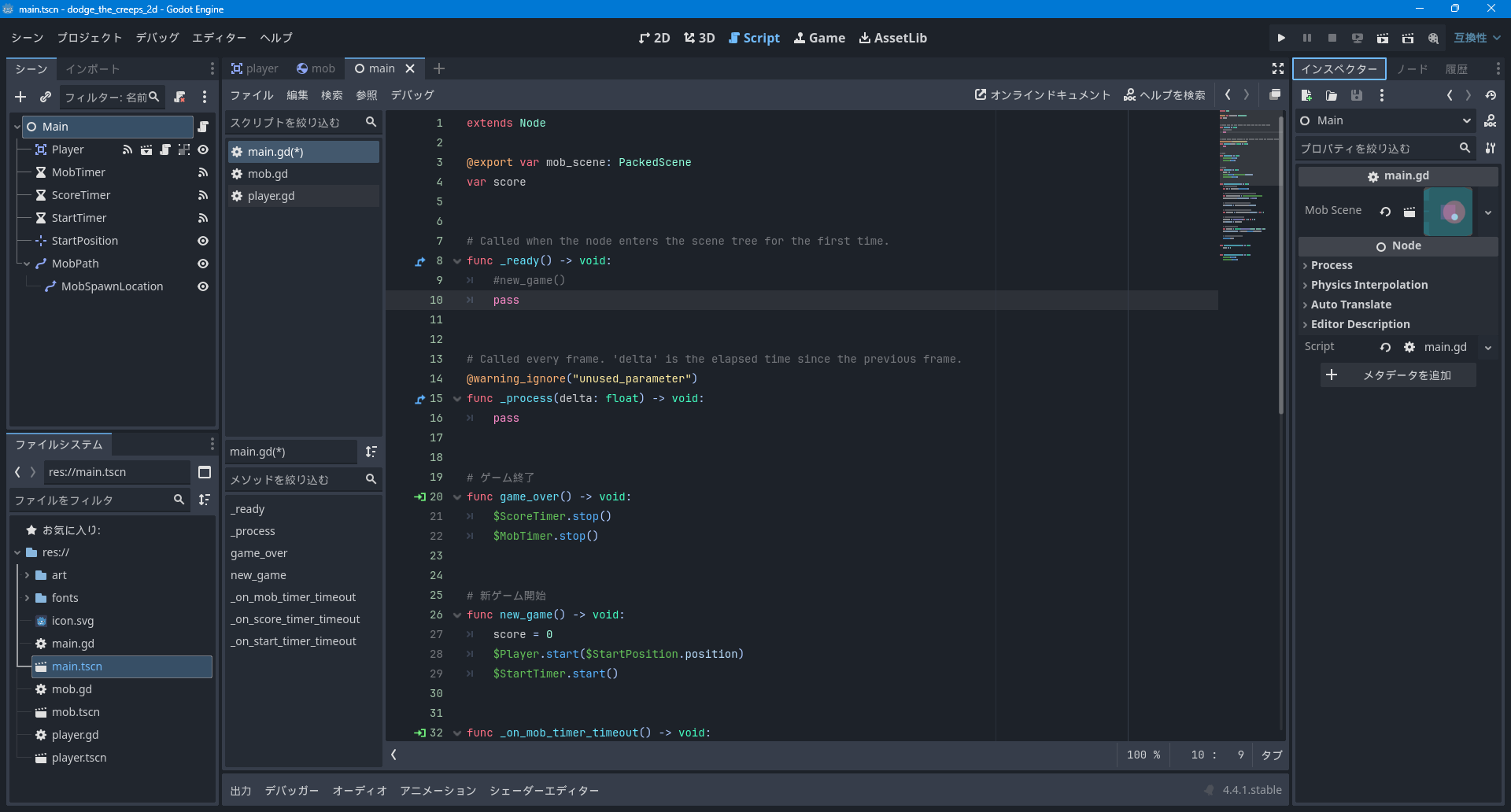Switch to the ノード tab
Image resolution: width=1511 pixels, height=812 pixels.
point(1412,68)
